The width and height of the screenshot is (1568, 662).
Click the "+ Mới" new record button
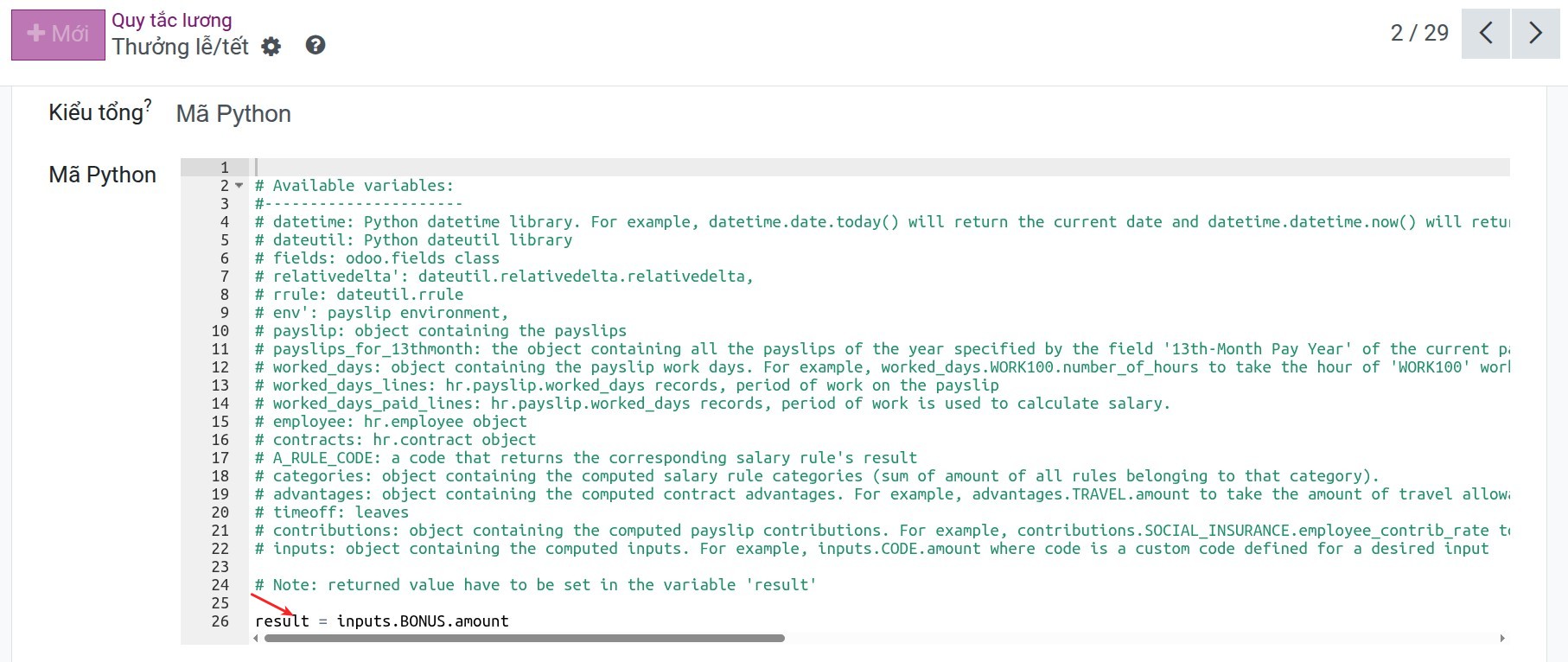58,35
